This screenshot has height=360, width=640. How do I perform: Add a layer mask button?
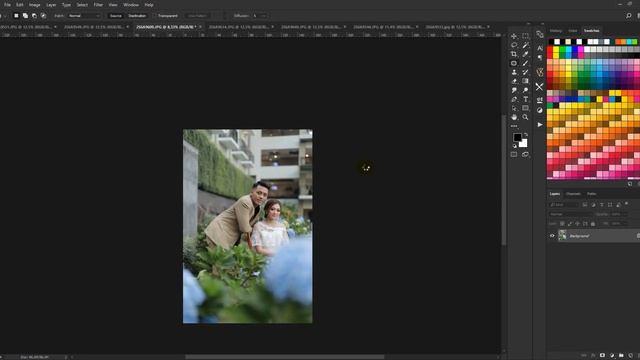pos(602,356)
